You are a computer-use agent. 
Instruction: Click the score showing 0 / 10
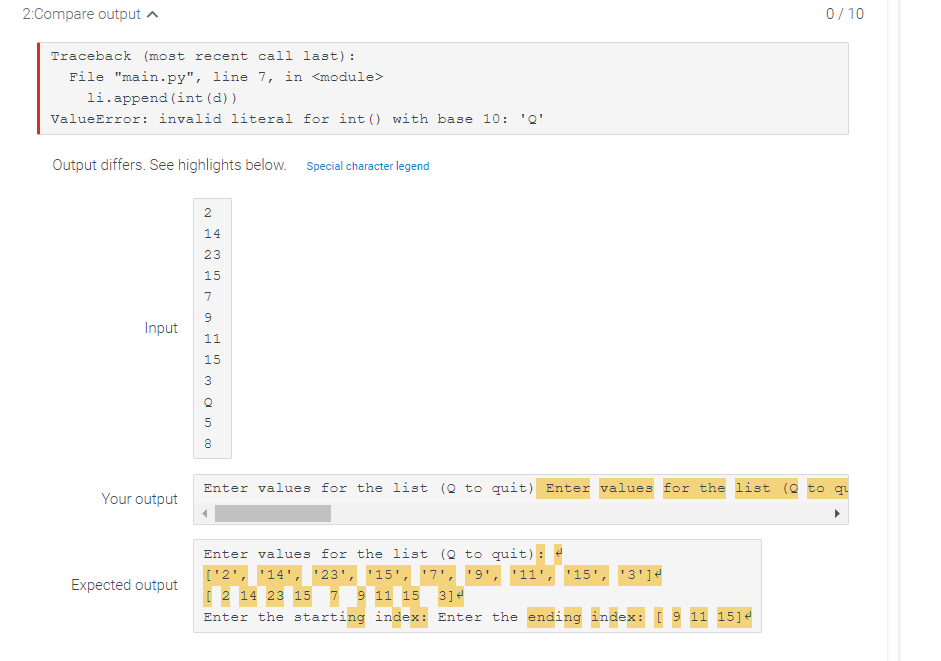pyautogui.click(x=844, y=14)
